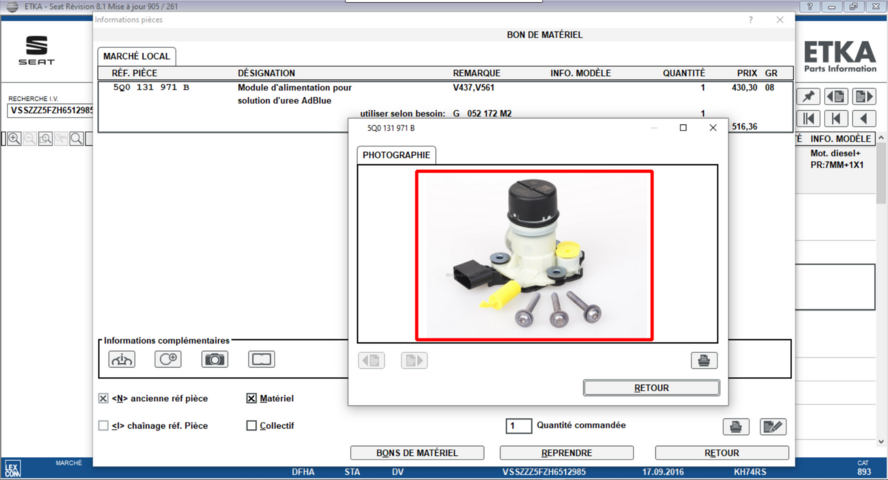Click DÉSIGNATION column header

point(266,73)
